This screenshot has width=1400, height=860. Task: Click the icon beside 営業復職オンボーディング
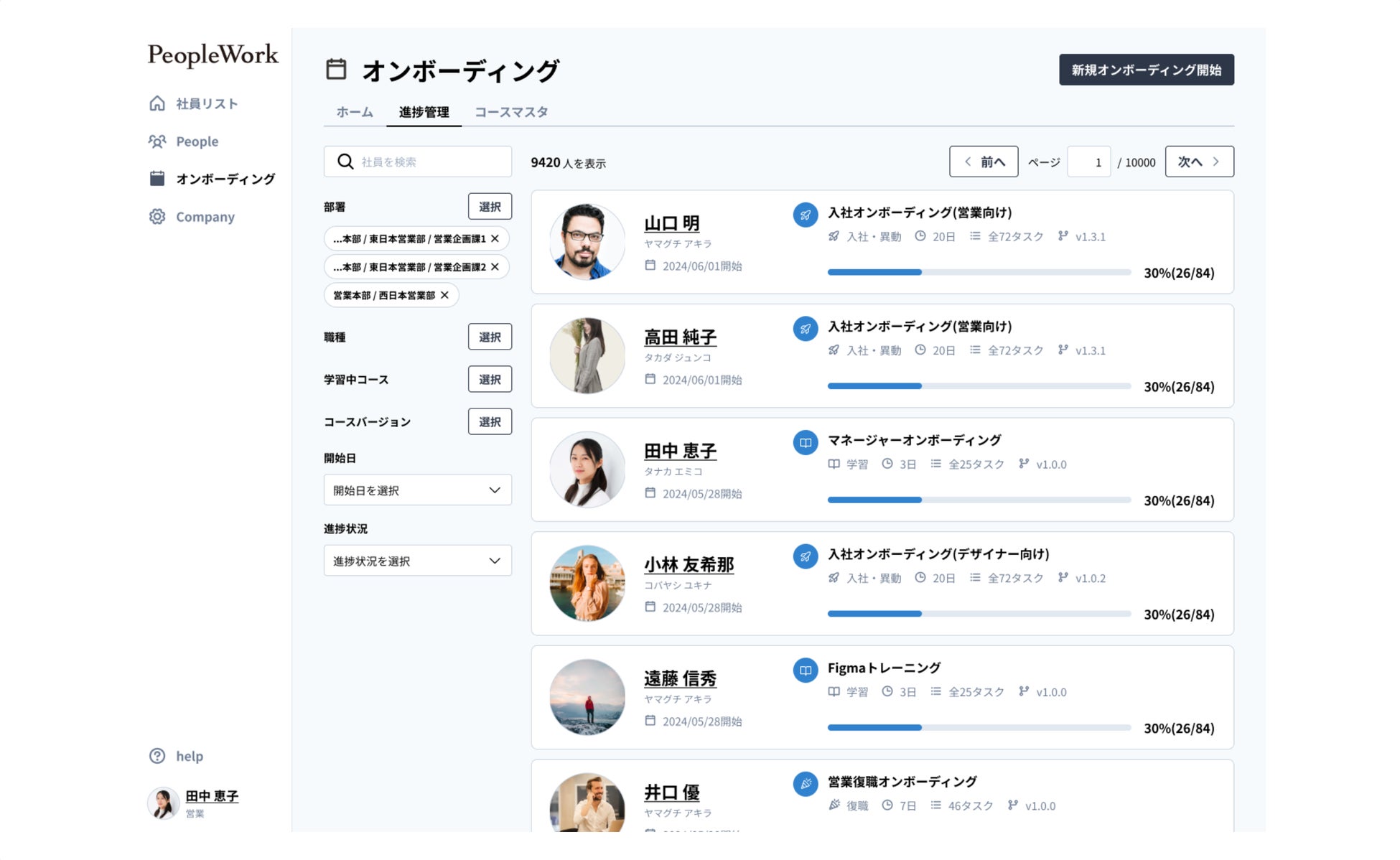[x=806, y=784]
